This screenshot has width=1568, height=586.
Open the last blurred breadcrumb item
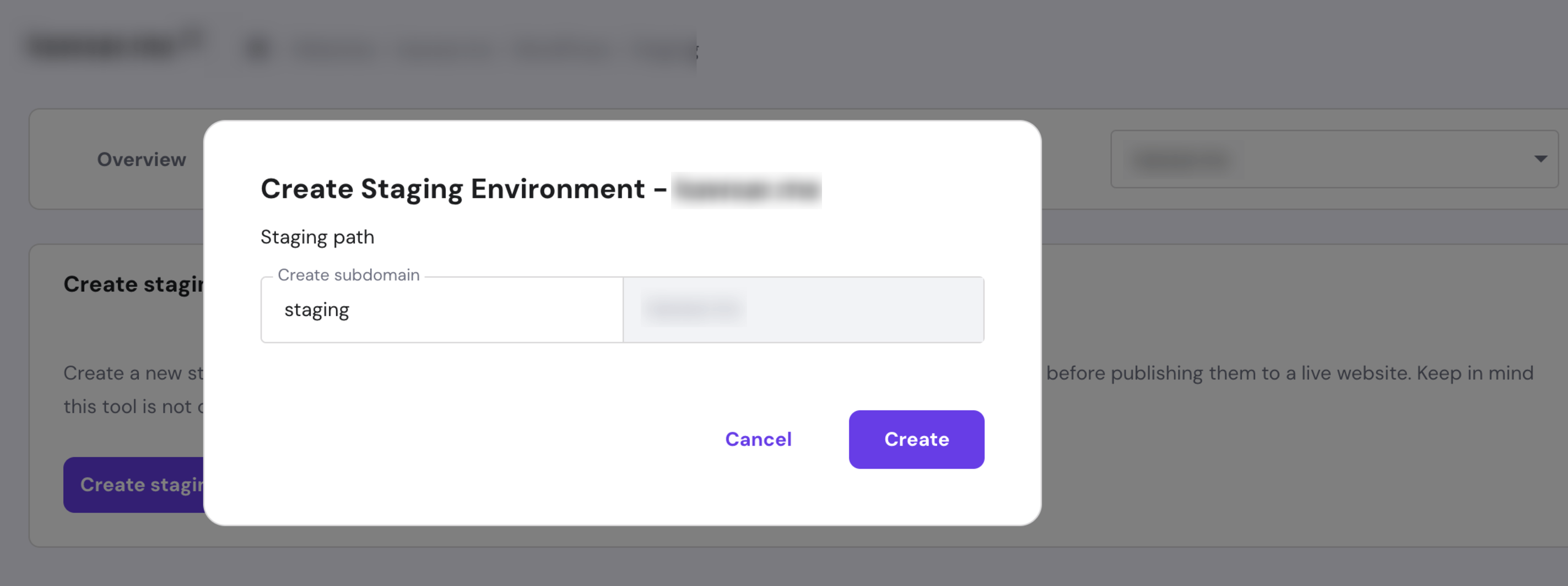pos(664,51)
